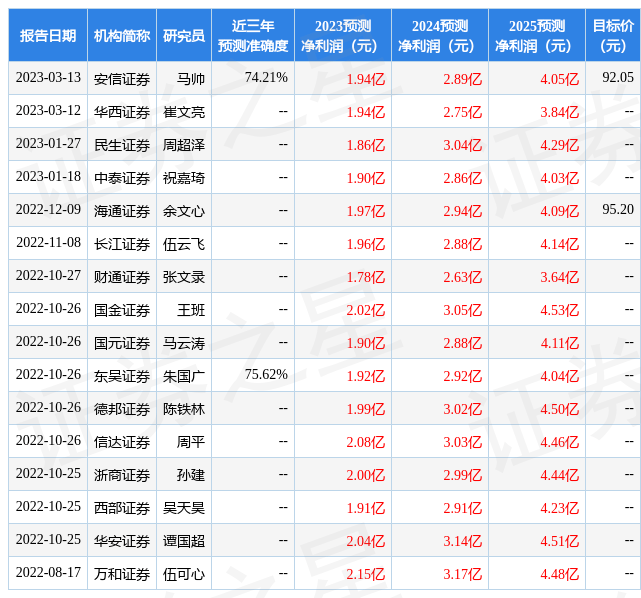Click analyst name 吴天昊
Viewport: 641px width, 598px height.
(x=184, y=508)
